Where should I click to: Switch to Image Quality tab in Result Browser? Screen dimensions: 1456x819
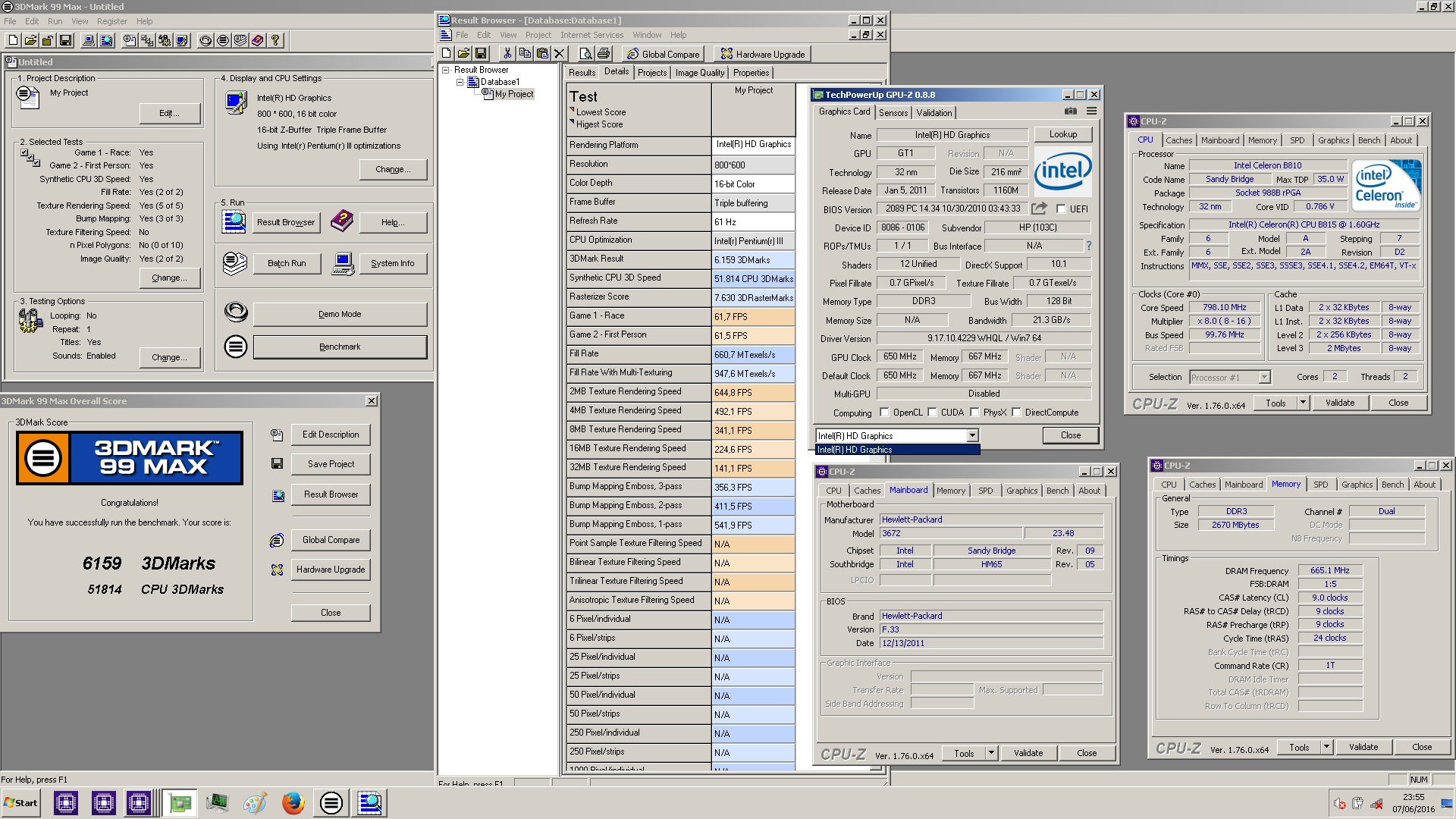(x=699, y=73)
